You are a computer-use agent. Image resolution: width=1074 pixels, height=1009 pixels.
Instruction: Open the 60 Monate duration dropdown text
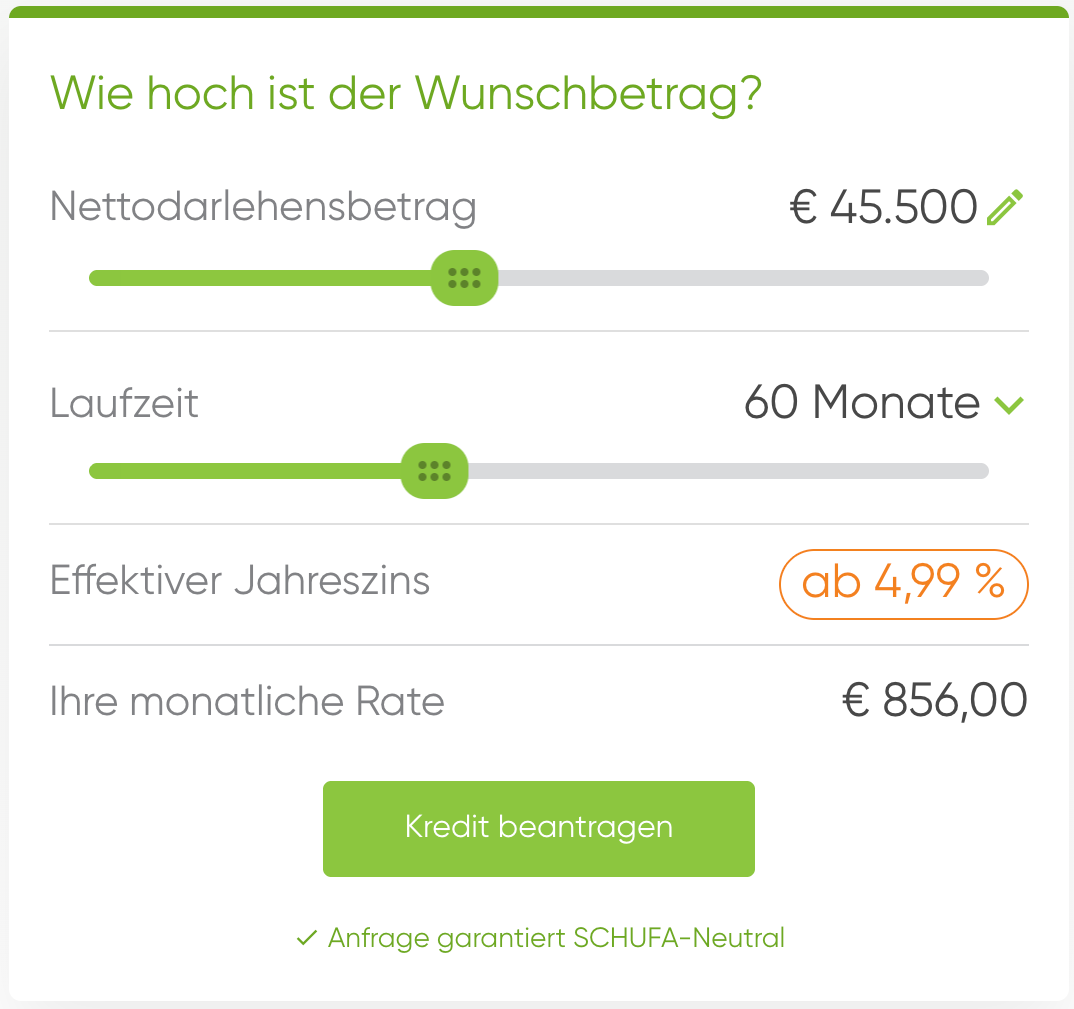862,402
